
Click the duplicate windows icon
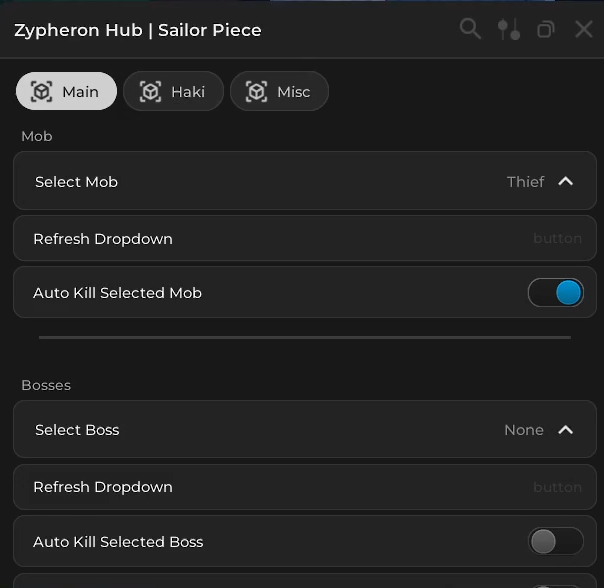(x=545, y=30)
